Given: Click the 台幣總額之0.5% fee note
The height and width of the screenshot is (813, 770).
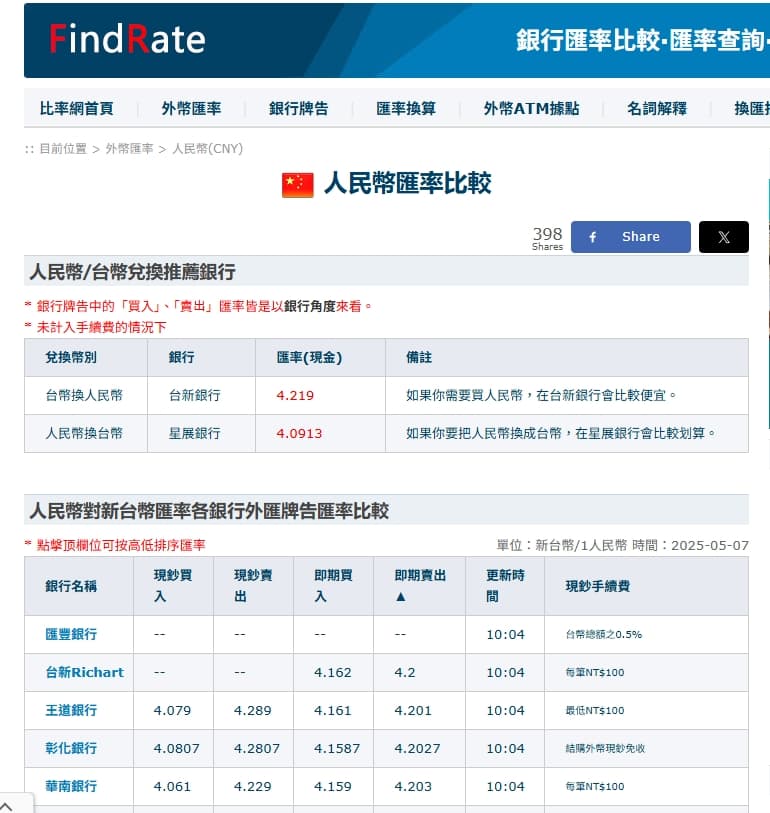Looking at the screenshot, I should [x=604, y=634].
